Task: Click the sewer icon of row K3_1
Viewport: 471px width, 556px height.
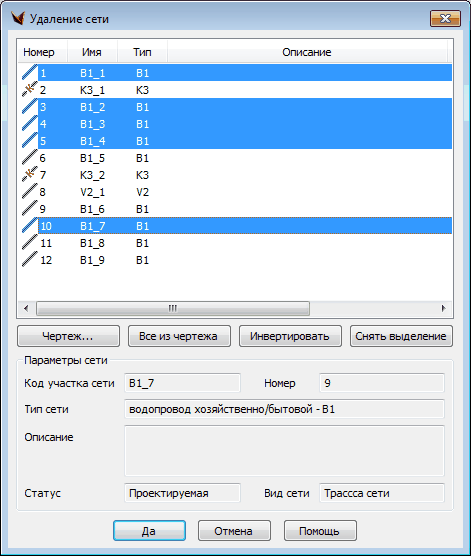Action: point(29,90)
